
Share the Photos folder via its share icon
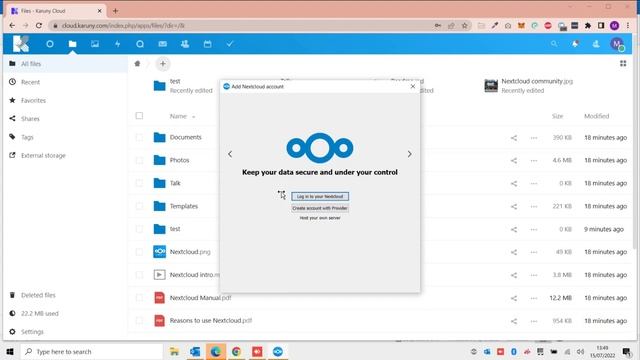pos(514,161)
